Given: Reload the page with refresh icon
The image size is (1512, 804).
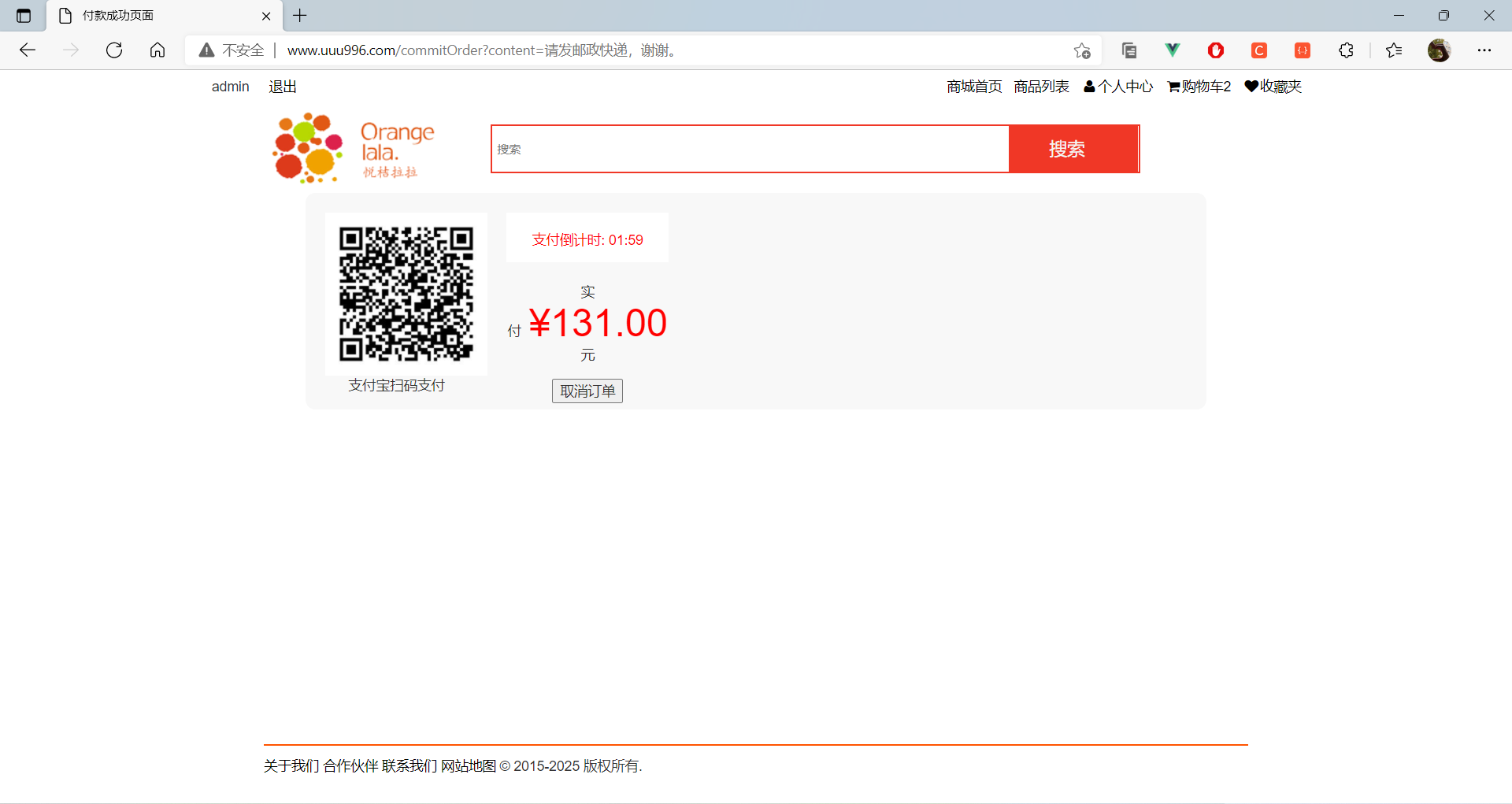Looking at the screenshot, I should 114,50.
